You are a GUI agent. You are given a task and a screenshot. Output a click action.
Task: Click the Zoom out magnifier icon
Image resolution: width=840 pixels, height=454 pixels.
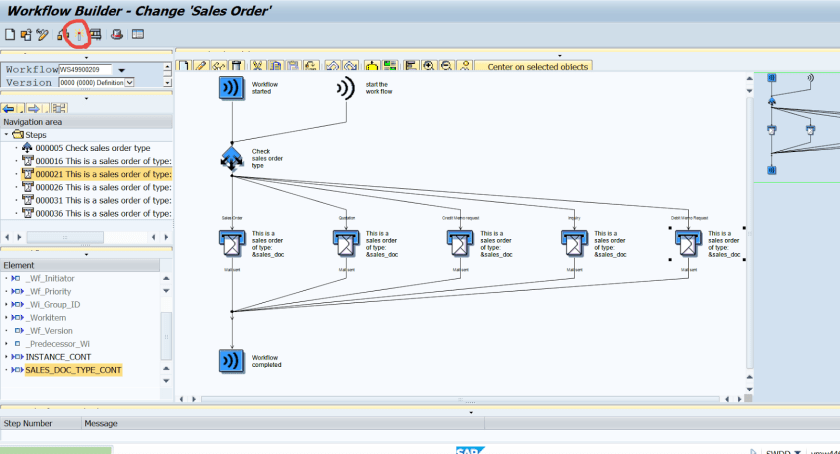click(x=446, y=66)
